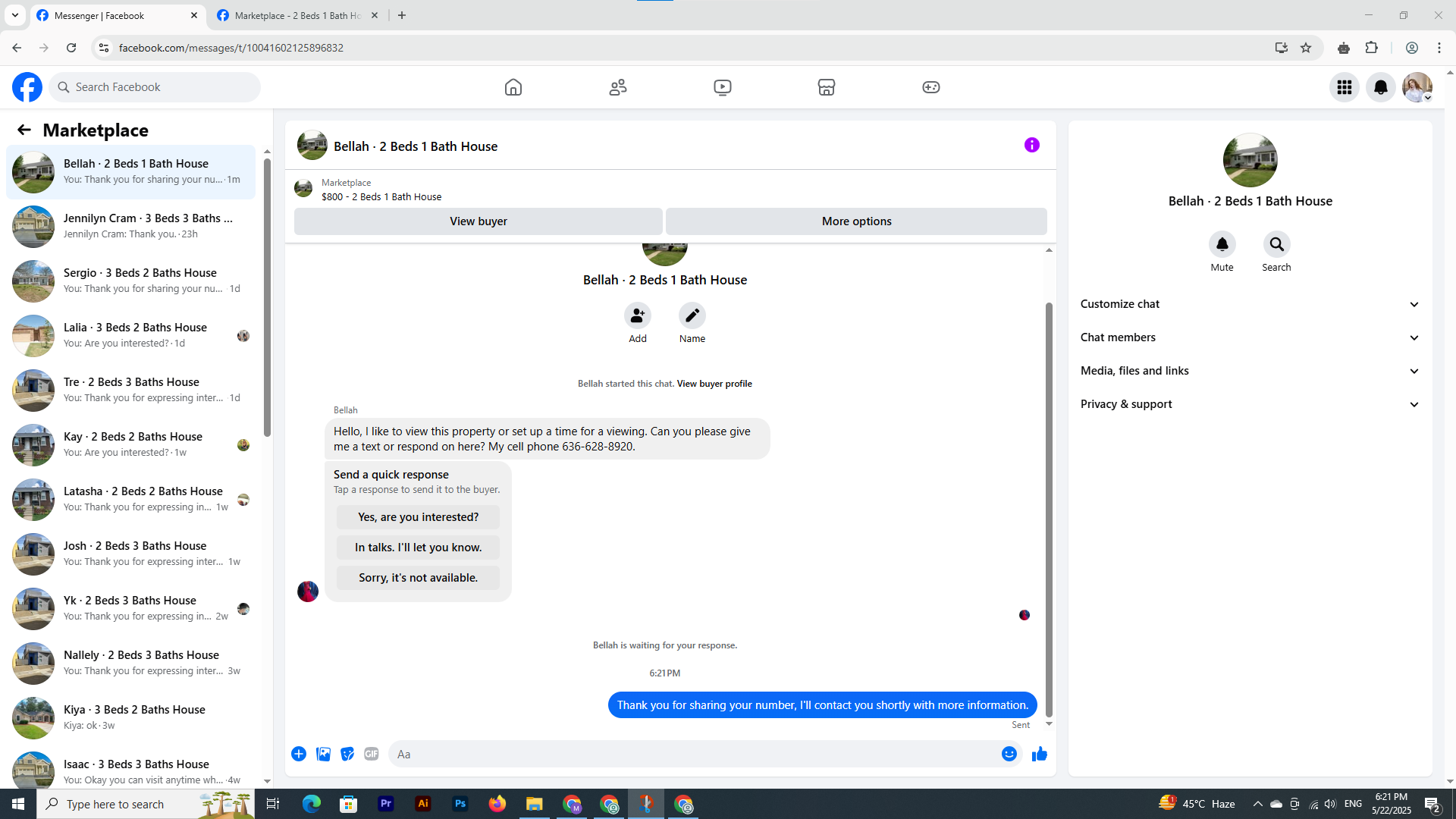This screenshot has width=1456, height=819.
Task: Reload the page
Action: [71, 48]
